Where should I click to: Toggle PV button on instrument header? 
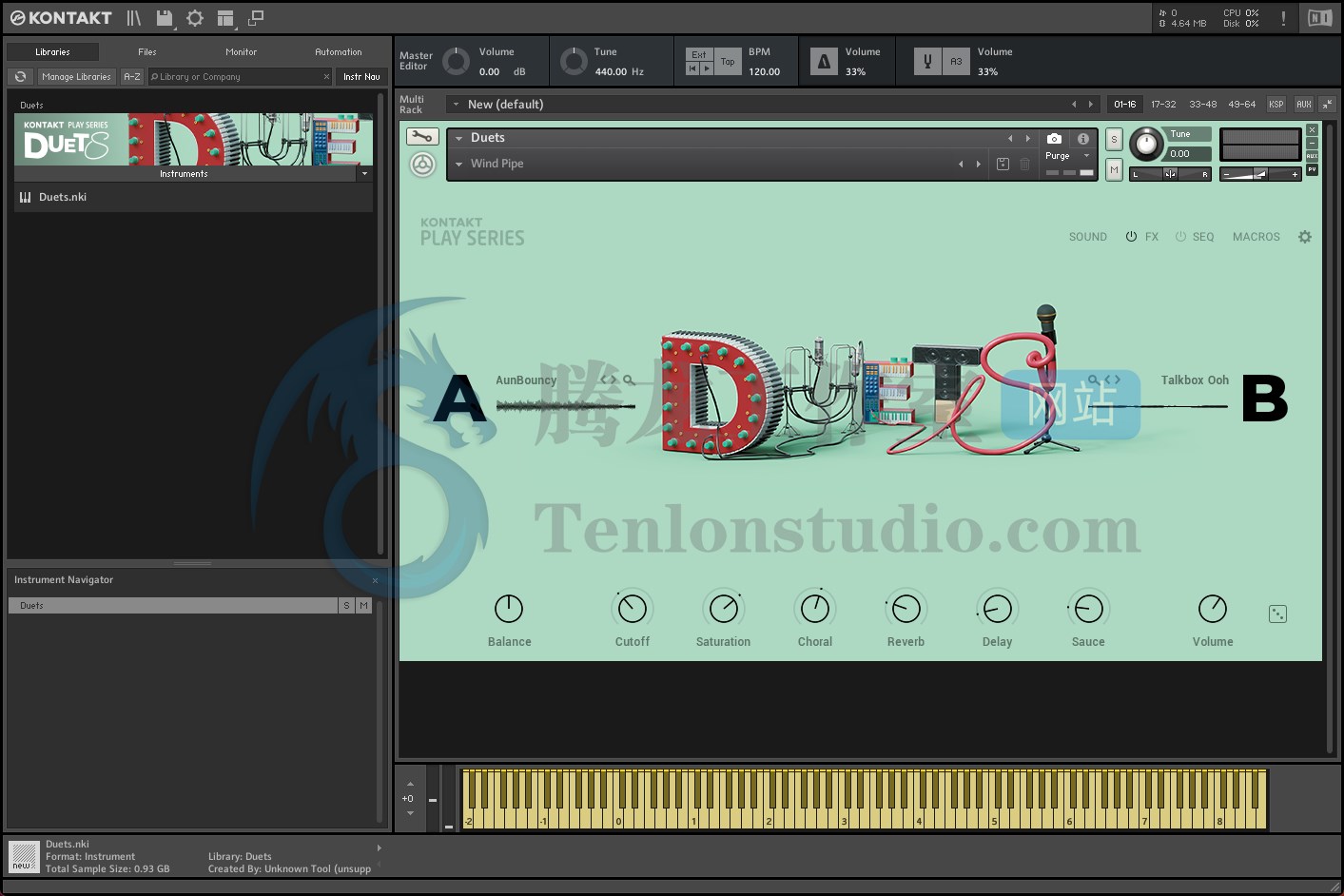pyautogui.click(x=1312, y=170)
